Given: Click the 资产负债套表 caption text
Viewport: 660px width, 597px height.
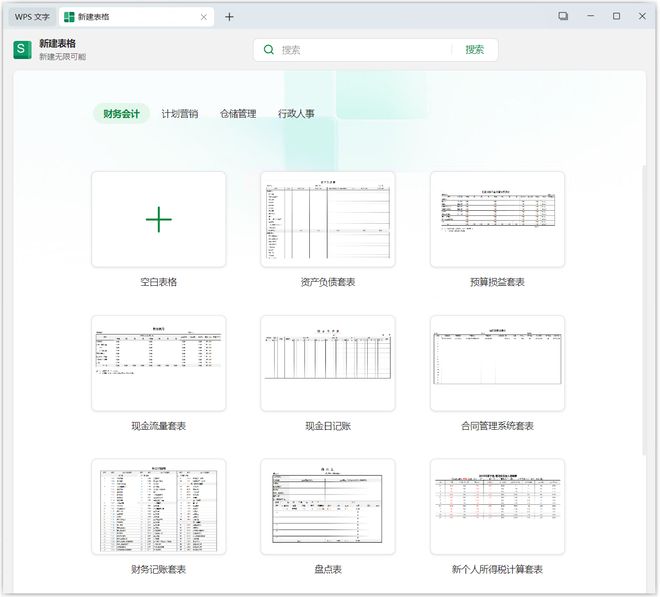Looking at the screenshot, I should pyautogui.click(x=328, y=282).
